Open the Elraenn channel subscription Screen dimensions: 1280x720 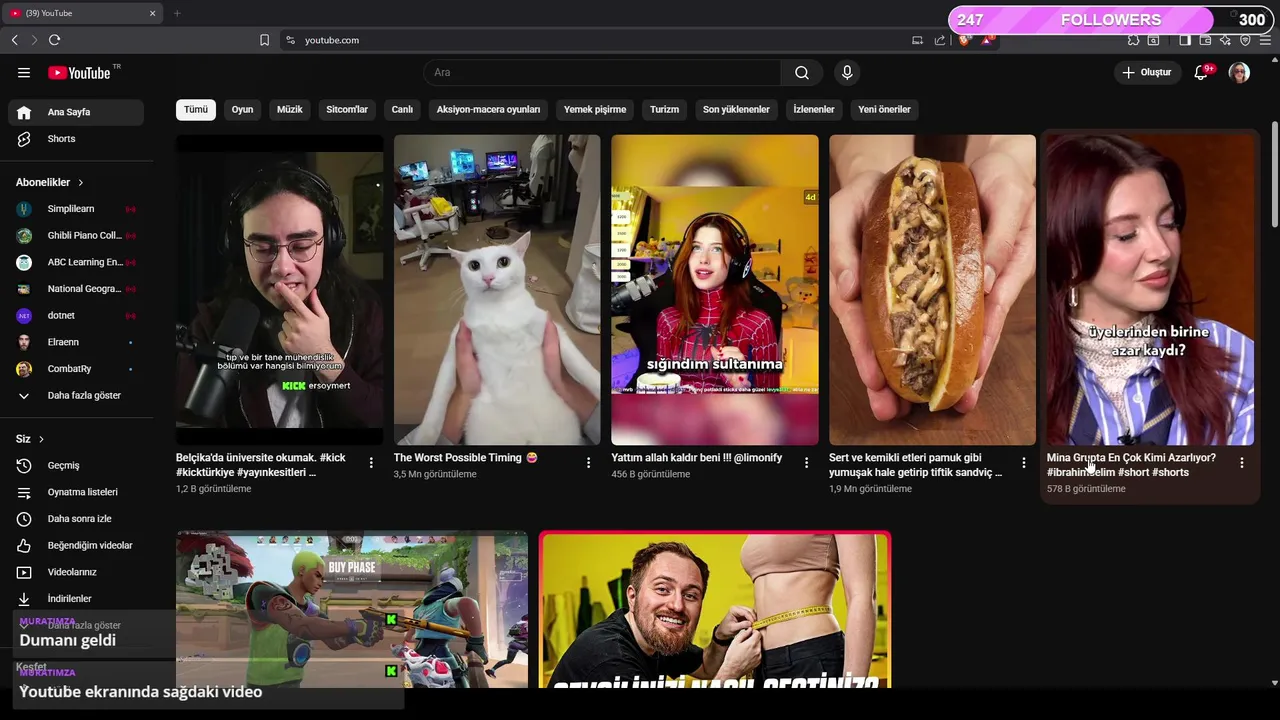click(76, 342)
